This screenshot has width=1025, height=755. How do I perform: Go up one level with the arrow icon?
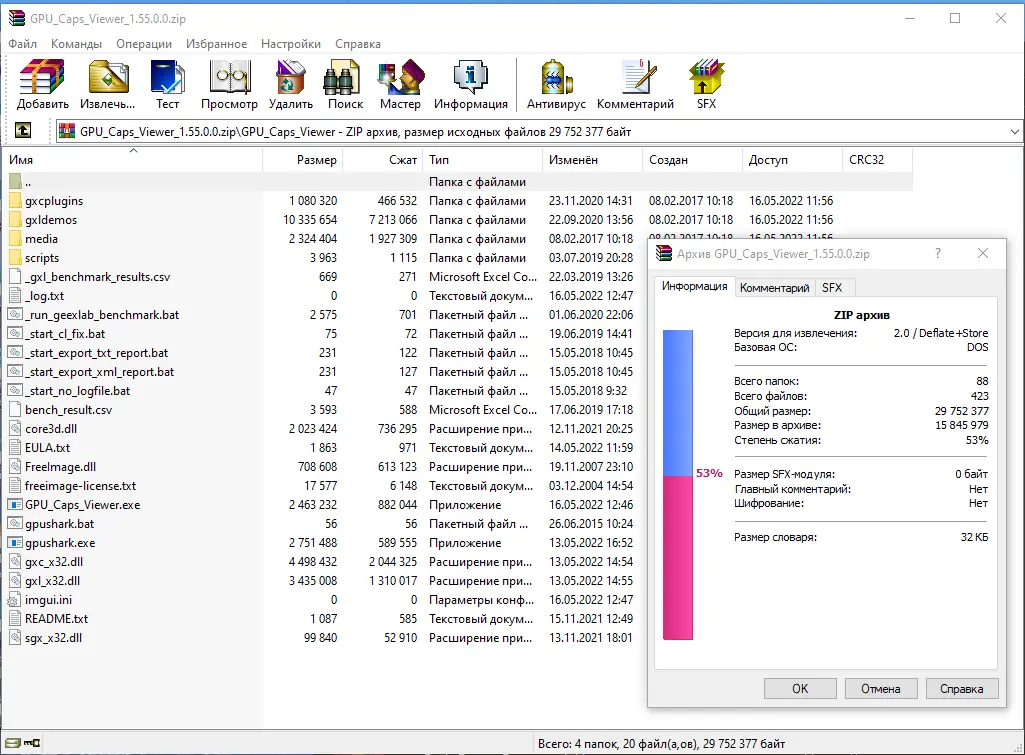tap(23, 131)
